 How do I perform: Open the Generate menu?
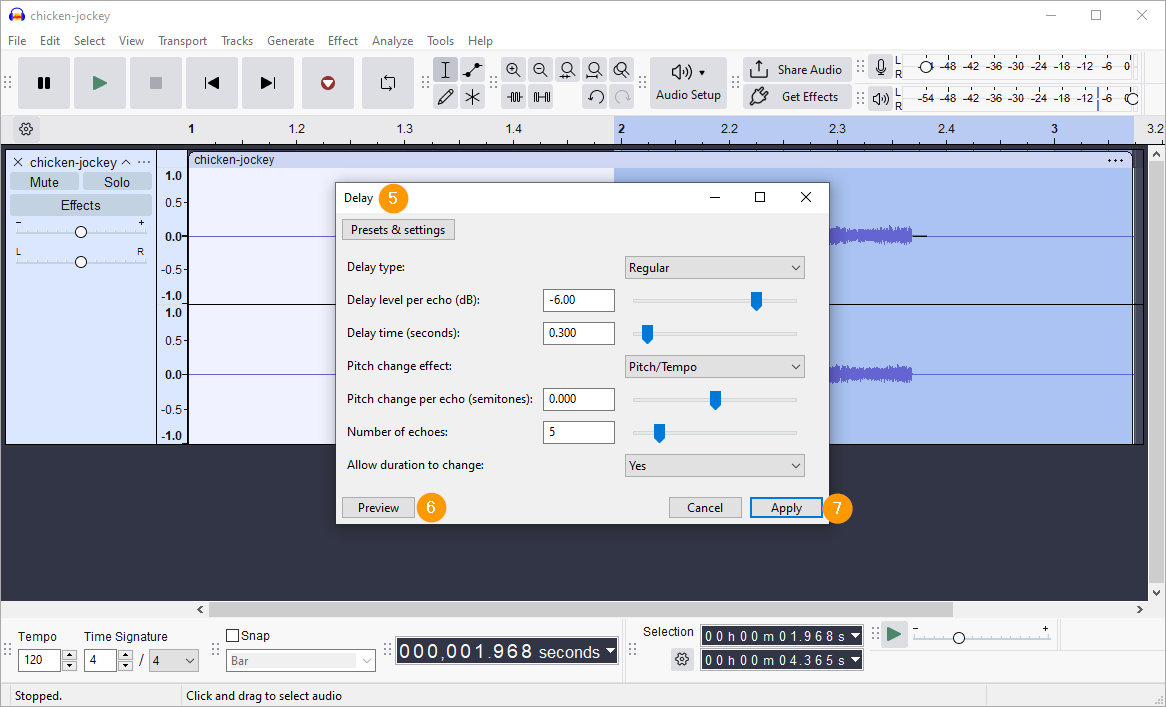[x=290, y=41]
